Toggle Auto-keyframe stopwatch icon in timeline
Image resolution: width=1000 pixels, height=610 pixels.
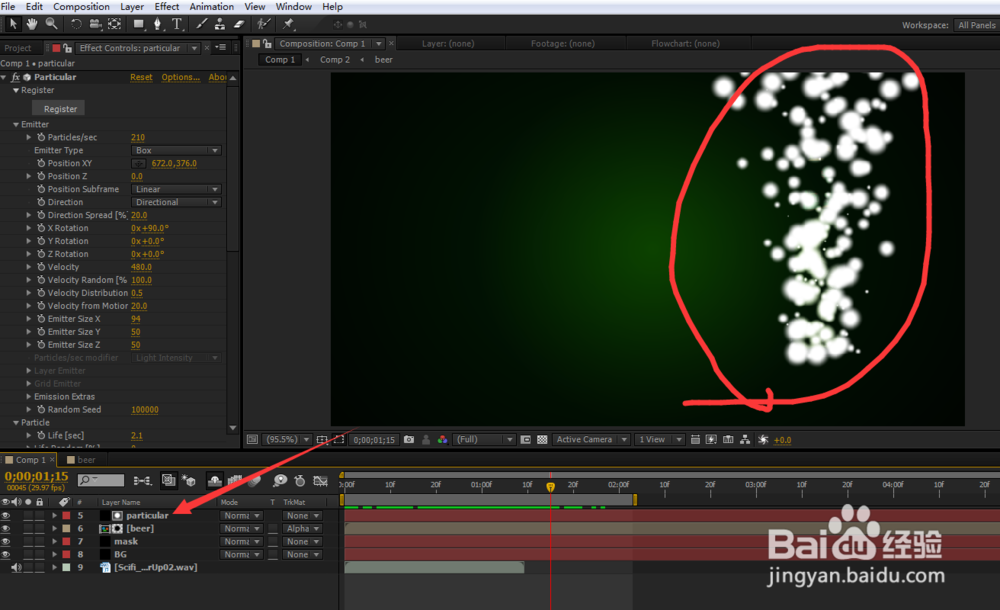click(300, 480)
